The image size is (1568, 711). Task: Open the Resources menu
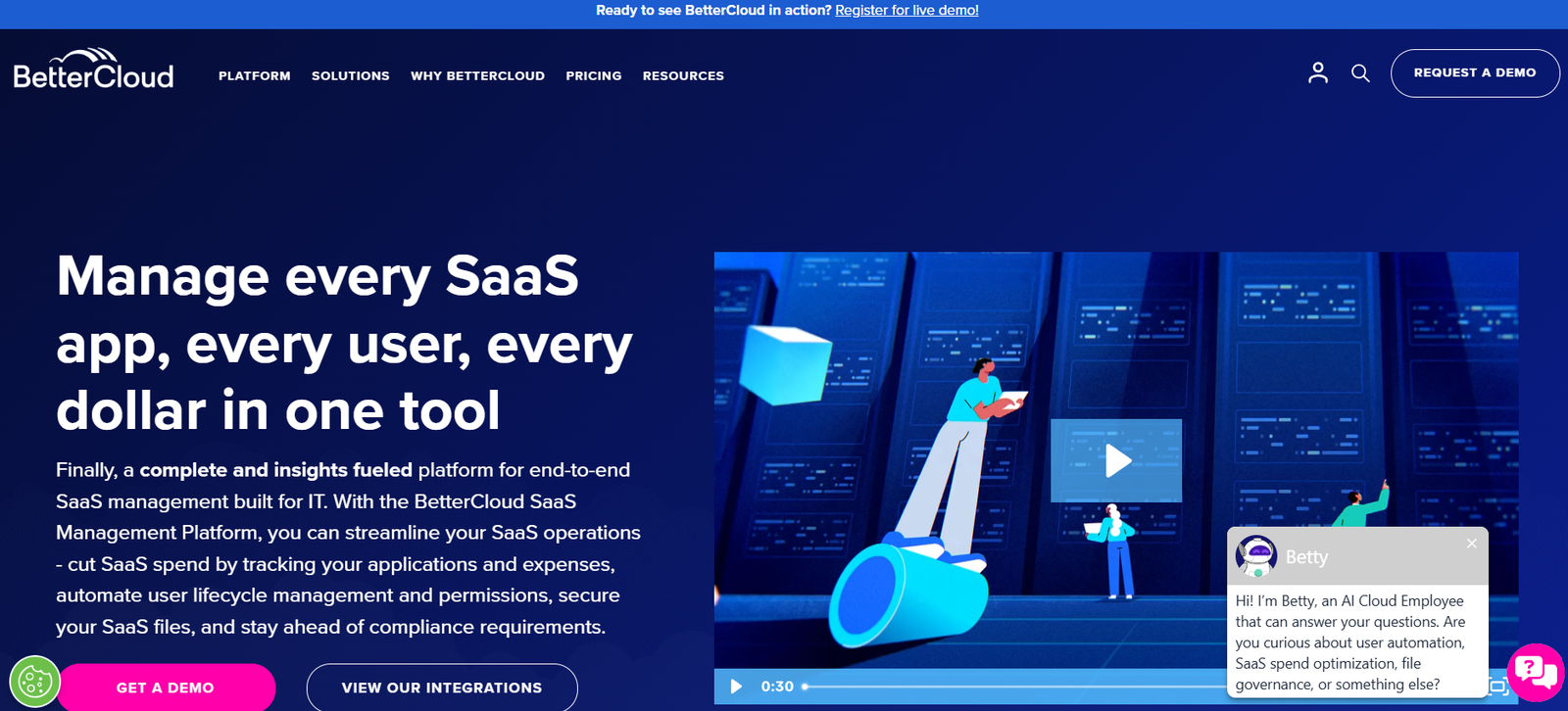683,75
